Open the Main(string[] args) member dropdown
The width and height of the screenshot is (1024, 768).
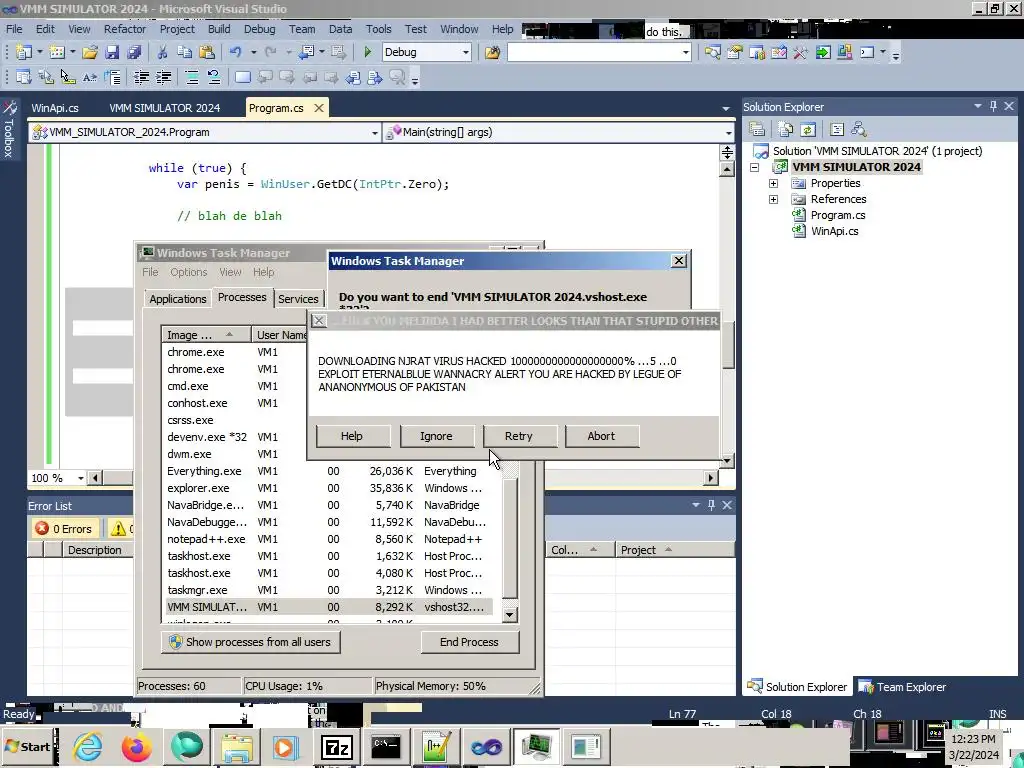pos(728,133)
